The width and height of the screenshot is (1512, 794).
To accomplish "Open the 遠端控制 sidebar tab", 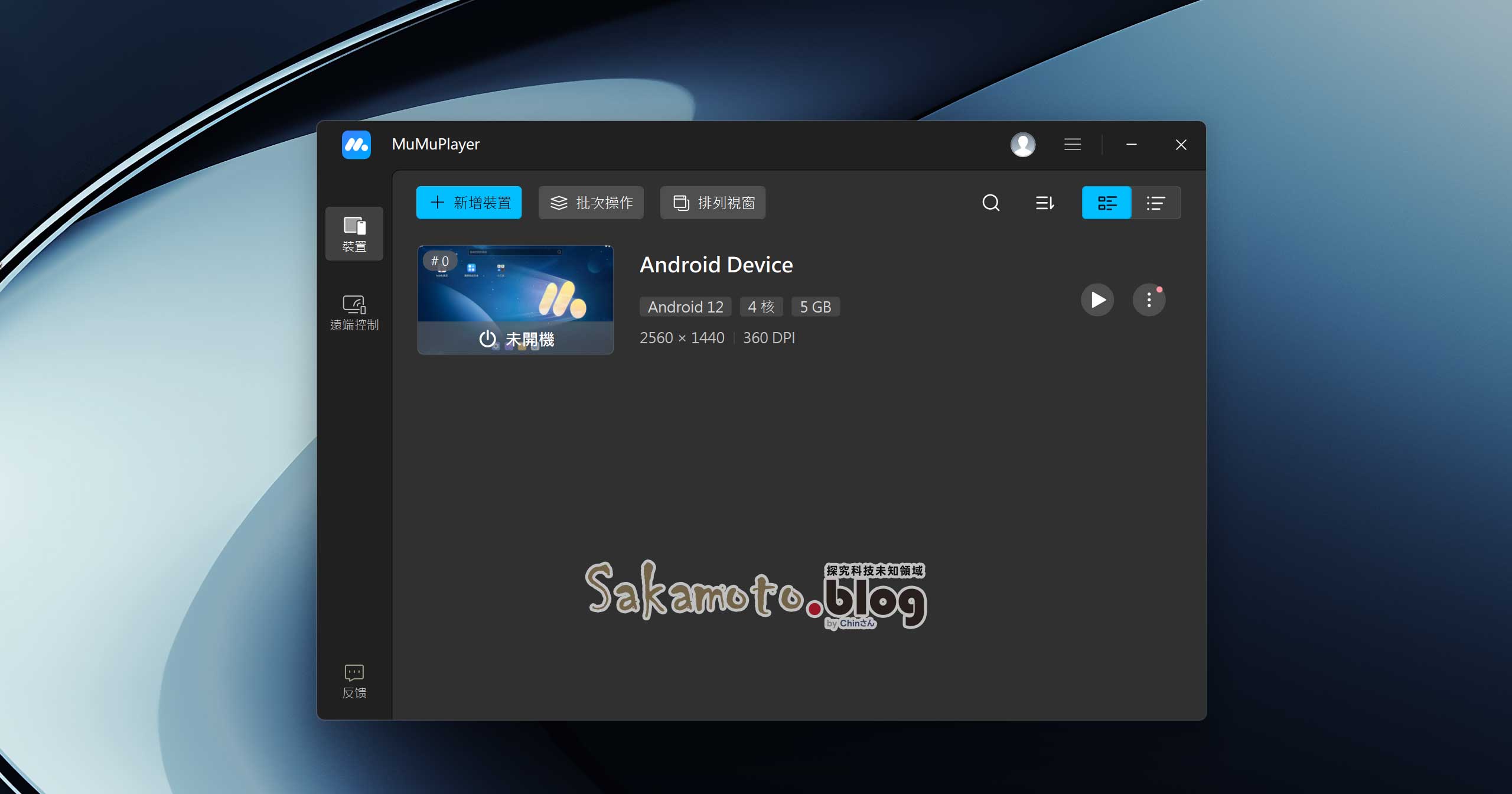I will [354, 313].
